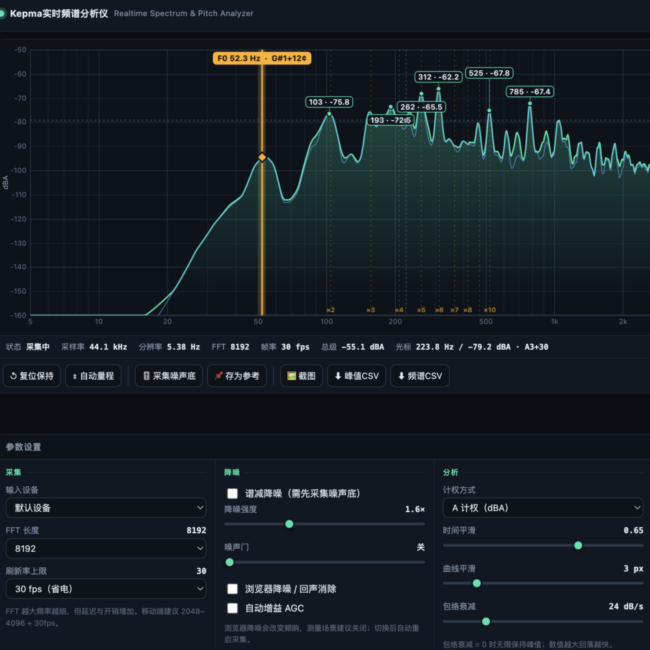The width and height of the screenshot is (650, 650).
Task: Click the 312 · -62.2 peak label
Action: click(x=438, y=77)
